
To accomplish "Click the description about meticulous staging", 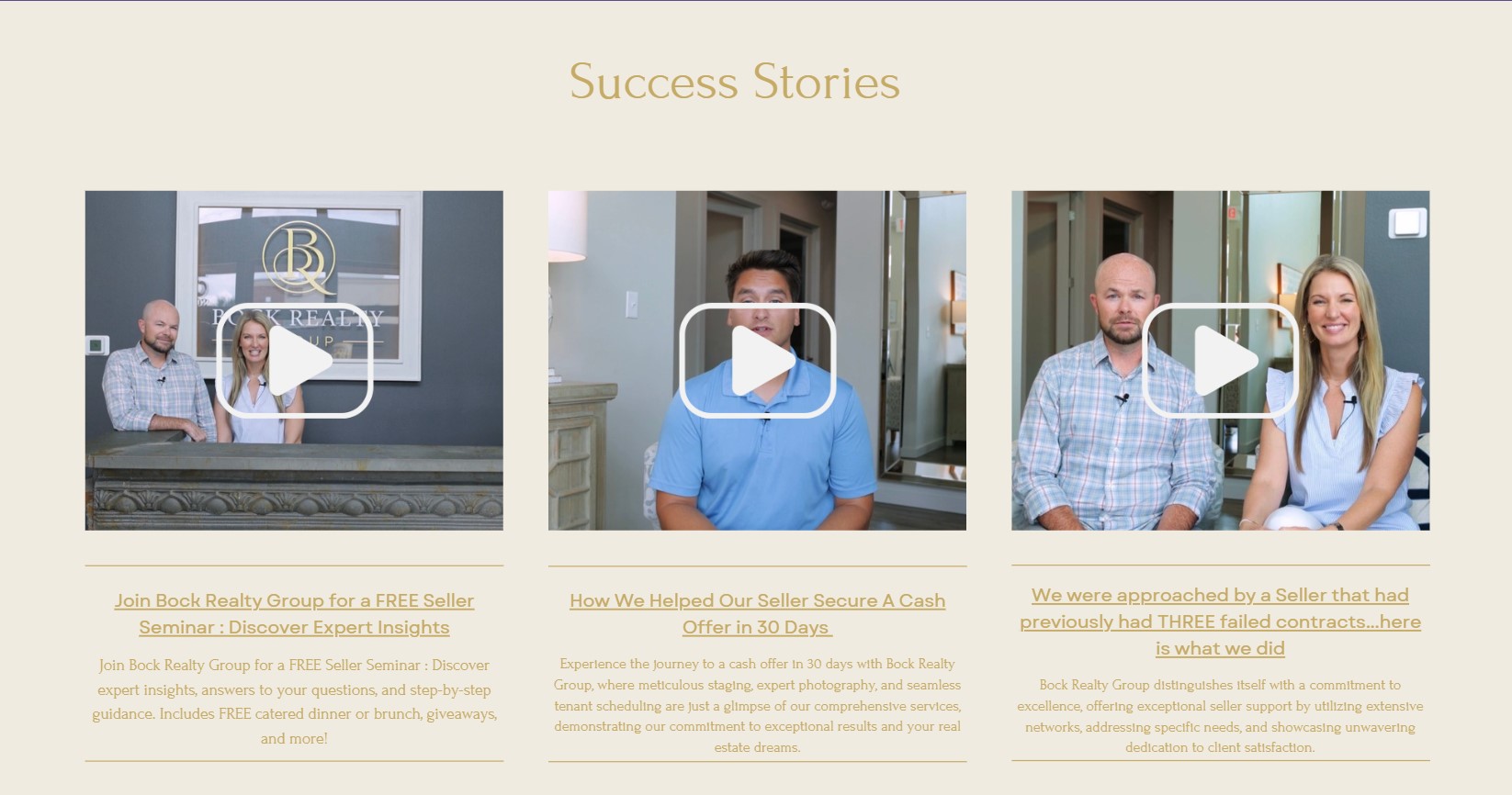I will pyautogui.click(x=757, y=705).
